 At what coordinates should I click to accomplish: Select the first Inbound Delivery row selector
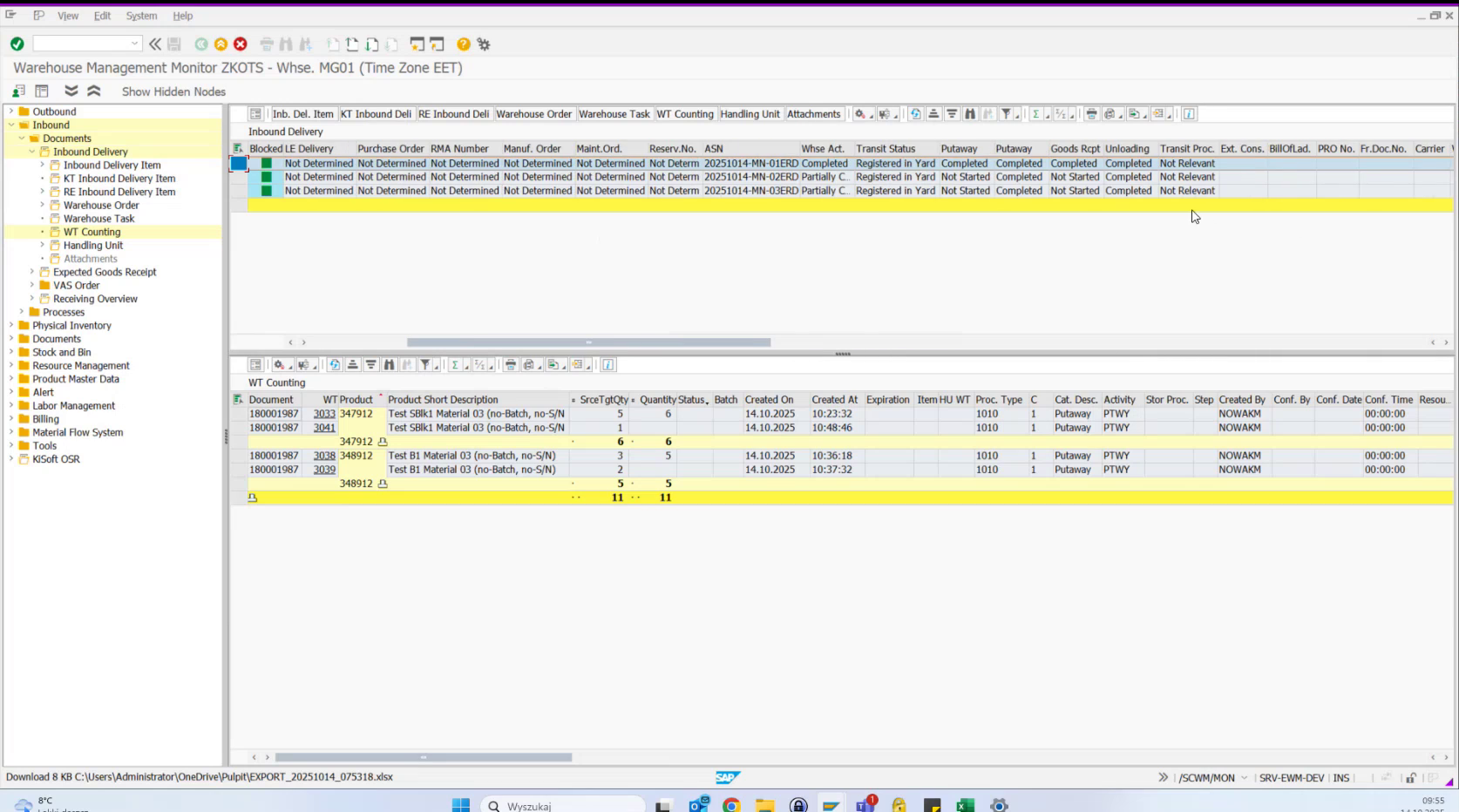[x=237, y=163]
